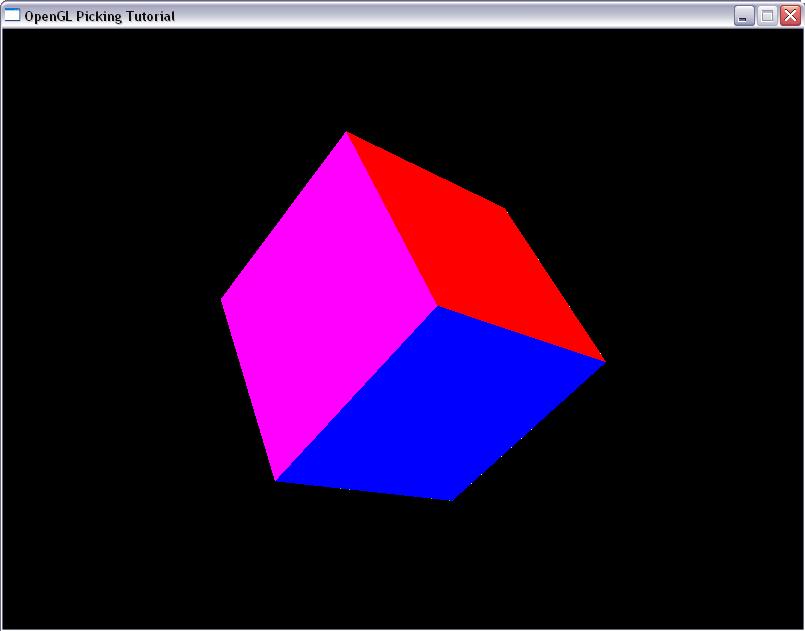Click the rightmost corner of the cube
This screenshot has width=805, height=631.
tap(603, 361)
